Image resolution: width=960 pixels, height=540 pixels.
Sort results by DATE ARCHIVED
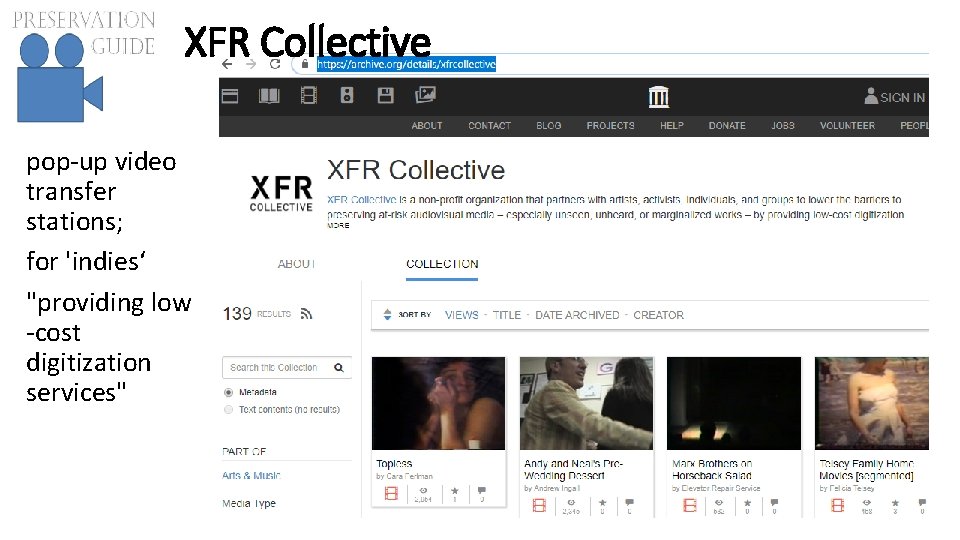[x=577, y=315]
